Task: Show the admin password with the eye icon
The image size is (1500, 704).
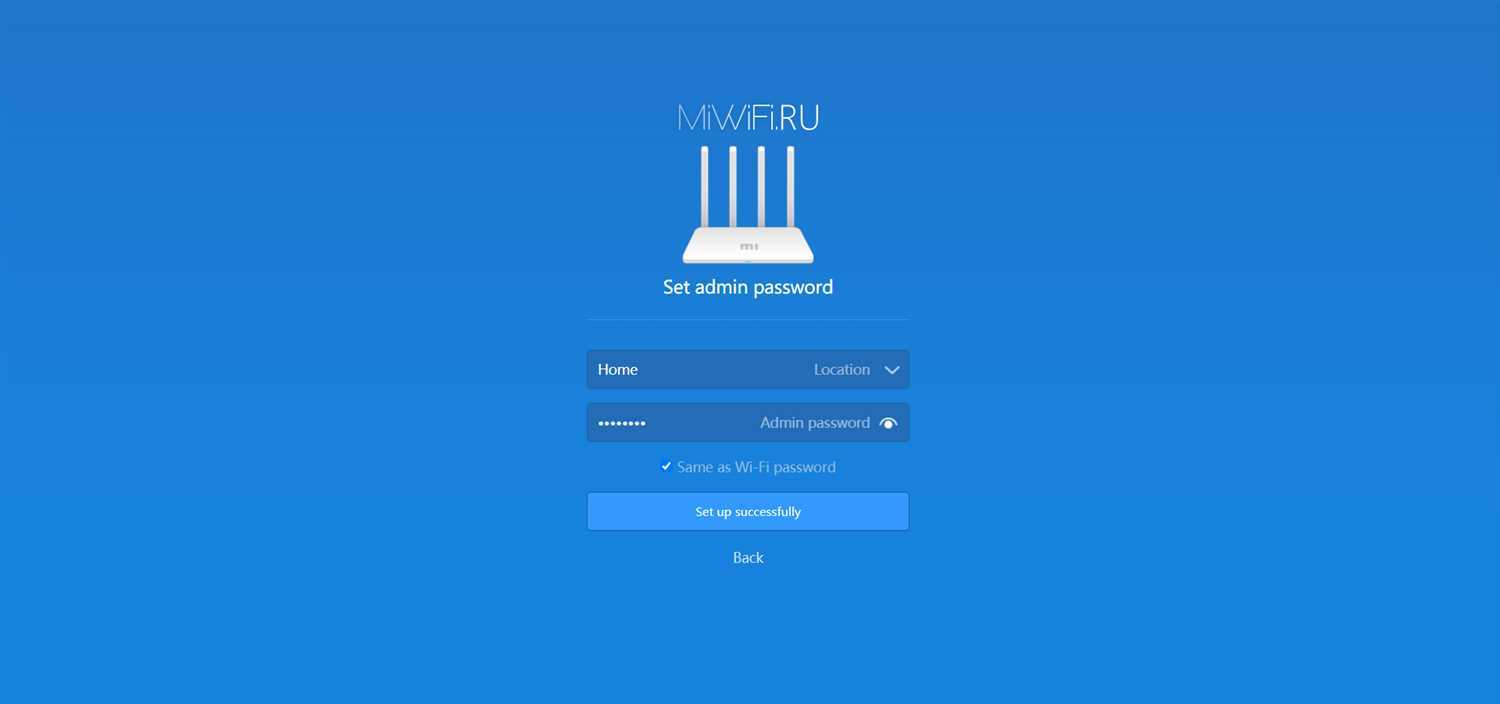Action: [x=888, y=423]
